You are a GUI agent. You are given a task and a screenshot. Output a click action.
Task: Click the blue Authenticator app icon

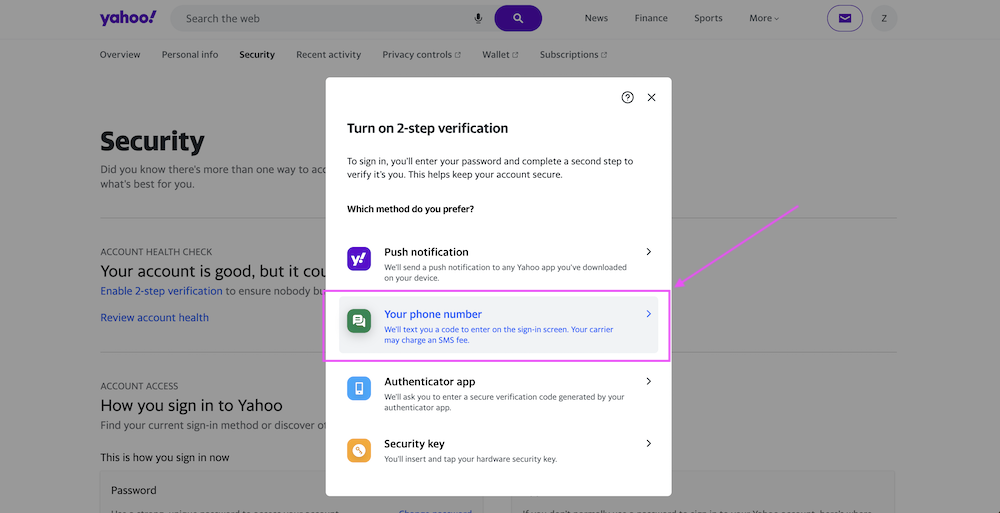pos(359,389)
